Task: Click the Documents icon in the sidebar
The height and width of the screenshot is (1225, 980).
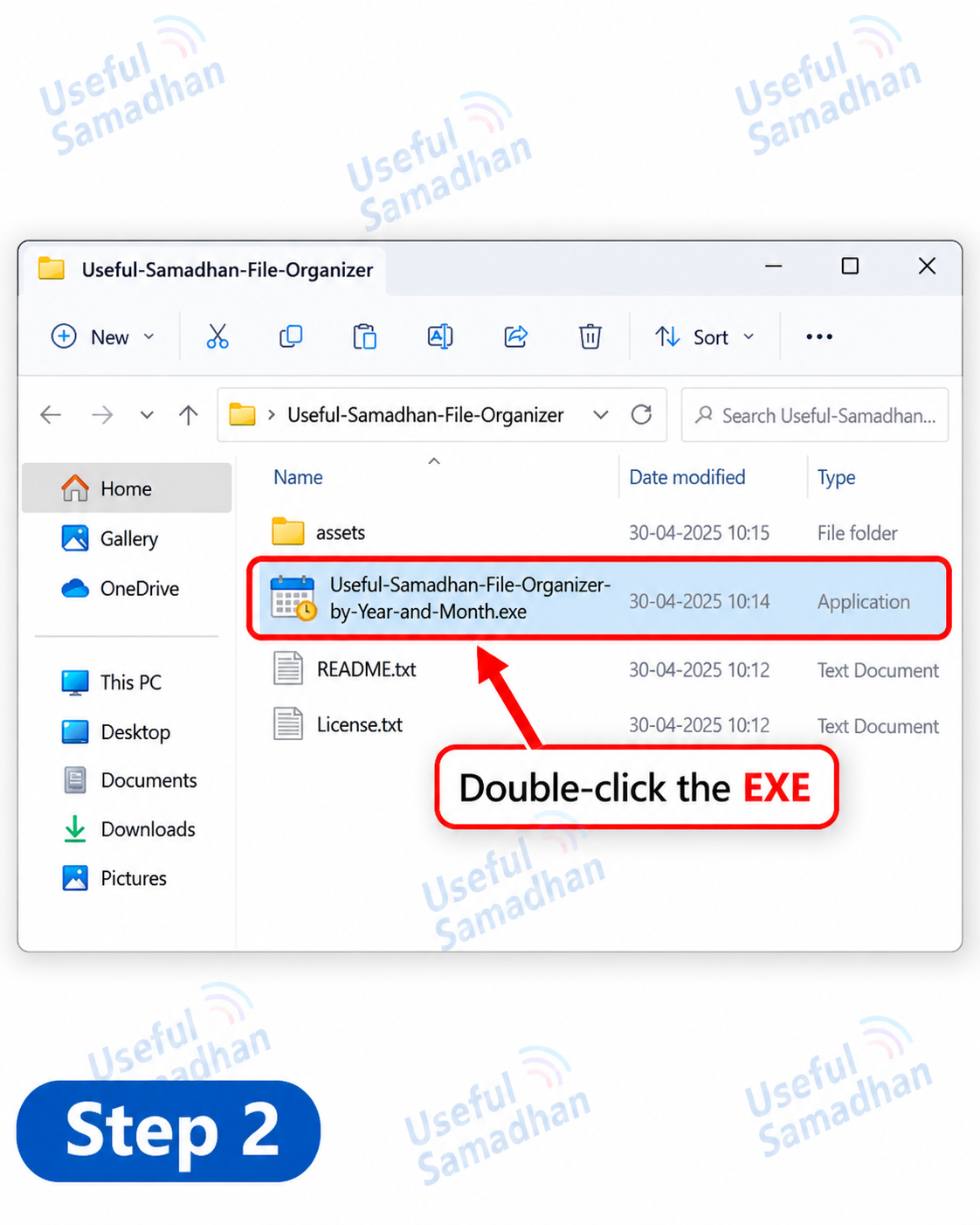Action: [x=76, y=779]
